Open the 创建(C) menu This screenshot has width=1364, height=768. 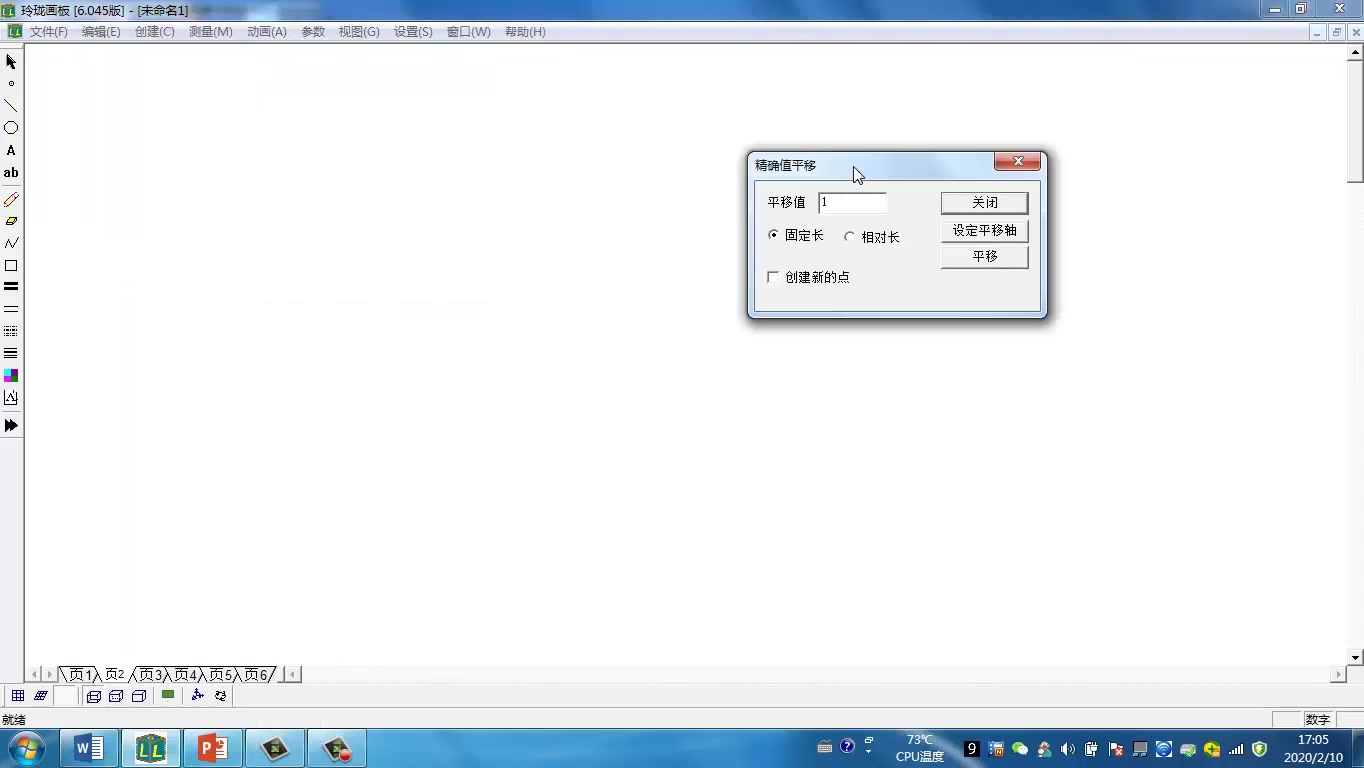coord(155,32)
